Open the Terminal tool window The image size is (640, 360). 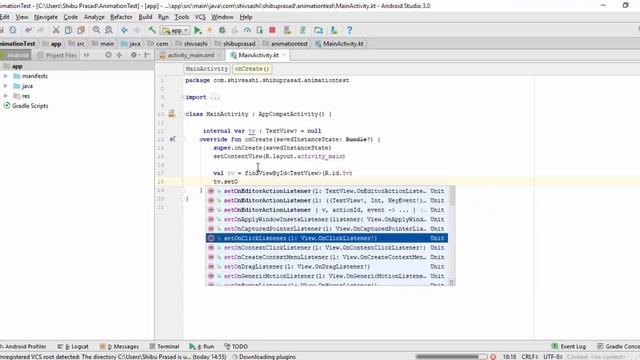tap(164, 347)
